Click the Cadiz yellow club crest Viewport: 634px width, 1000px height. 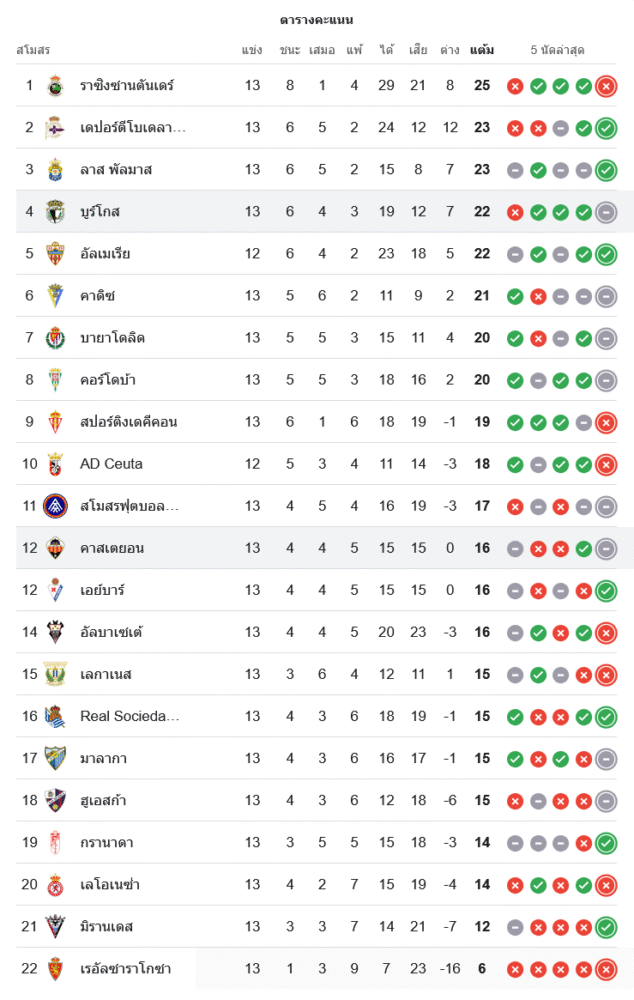[x=55, y=296]
